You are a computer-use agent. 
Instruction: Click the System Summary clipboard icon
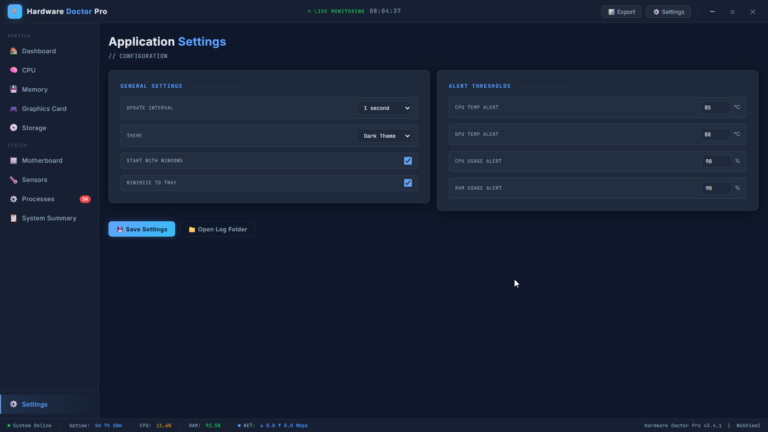(13, 218)
